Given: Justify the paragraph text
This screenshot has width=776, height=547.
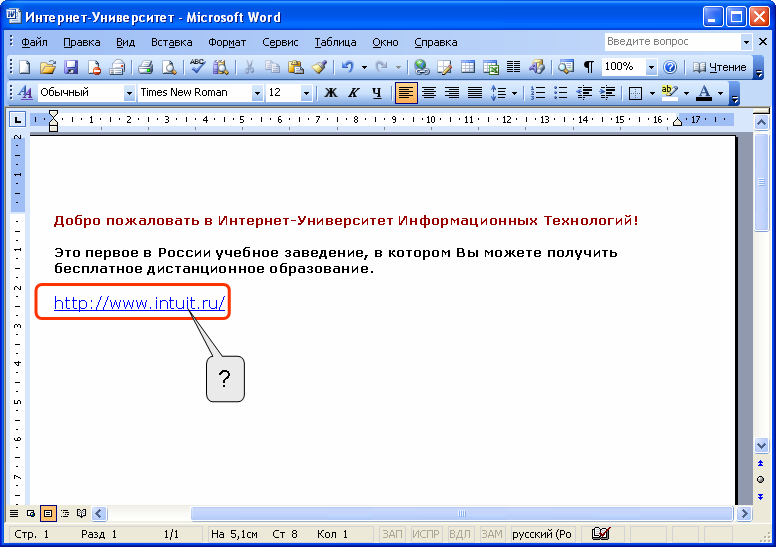Looking at the screenshot, I should click(x=475, y=93).
